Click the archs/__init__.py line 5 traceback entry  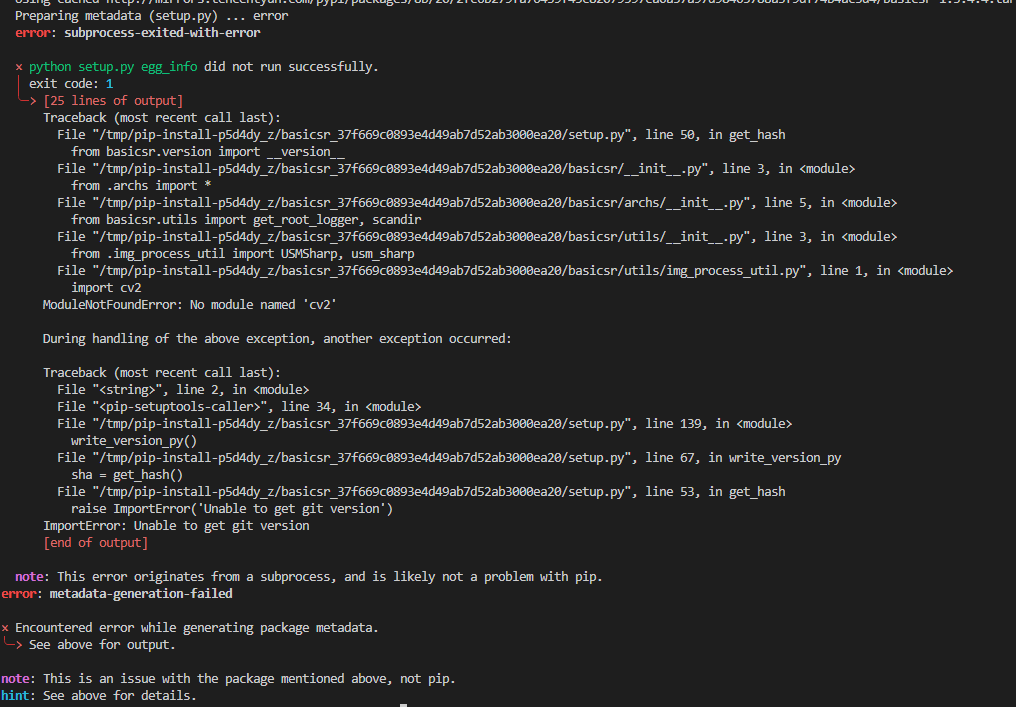477,203
